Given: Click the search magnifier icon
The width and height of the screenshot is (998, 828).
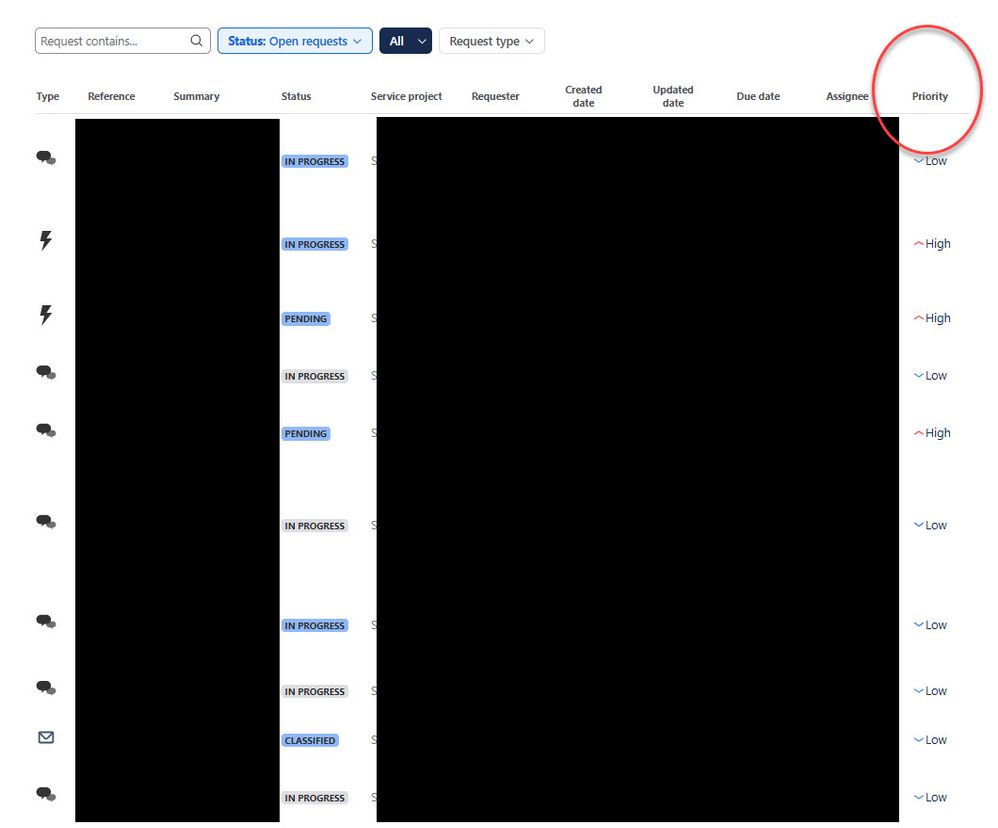Looking at the screenshot, I should [196, 41].
